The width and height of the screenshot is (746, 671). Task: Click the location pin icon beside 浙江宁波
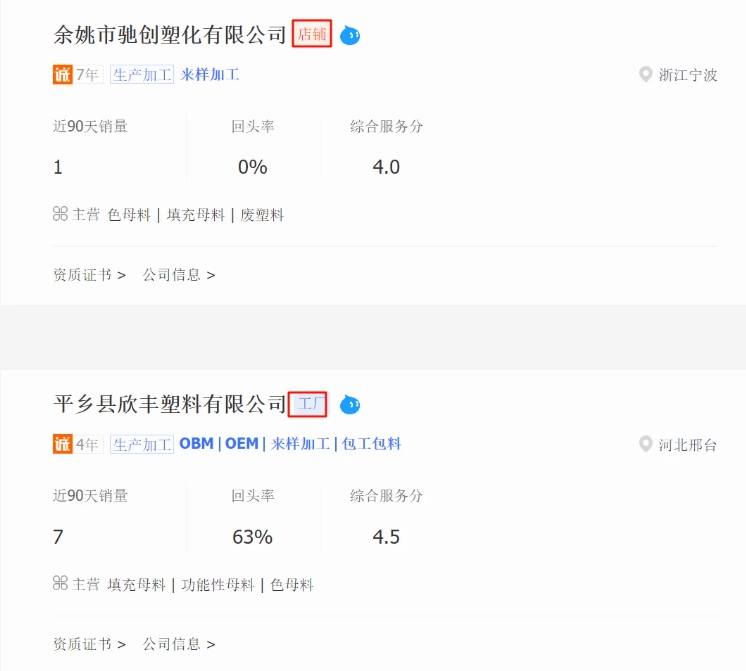[645, 74]
